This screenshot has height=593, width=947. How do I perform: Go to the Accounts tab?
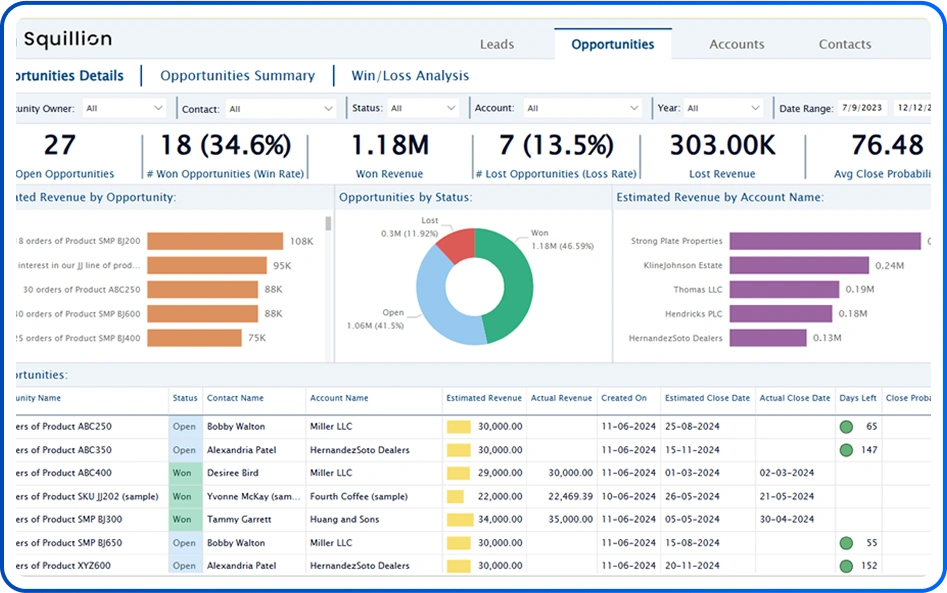pyautogui.click(x=736, y=44)
